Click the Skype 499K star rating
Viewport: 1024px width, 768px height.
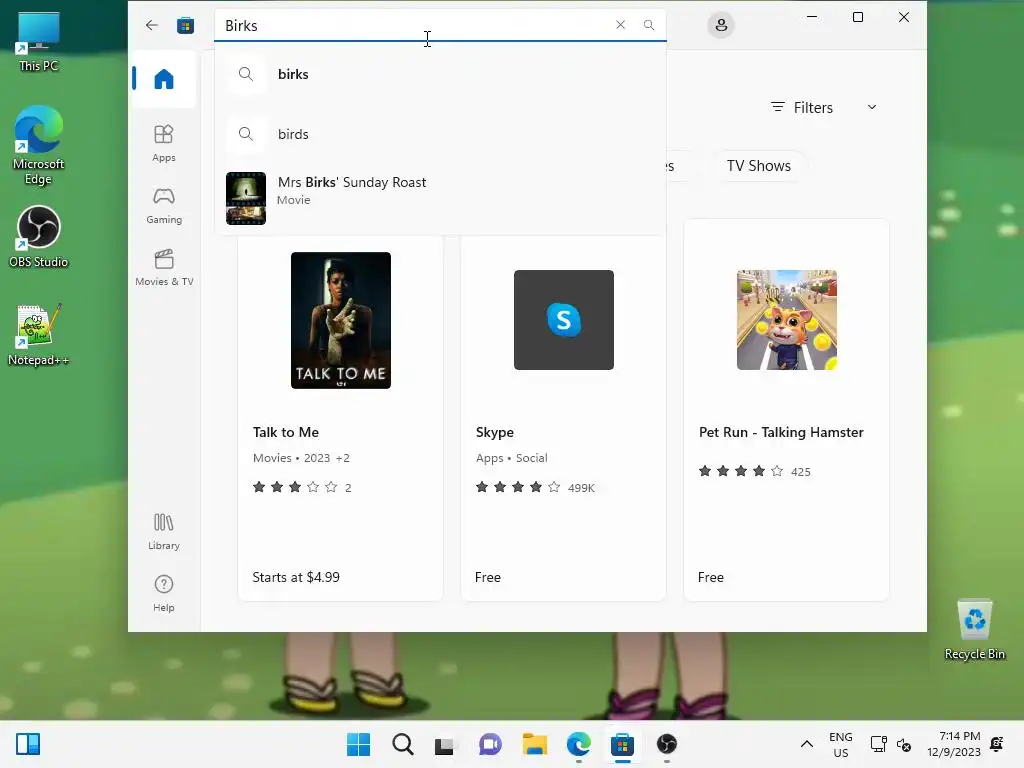[x=535, y=487]
